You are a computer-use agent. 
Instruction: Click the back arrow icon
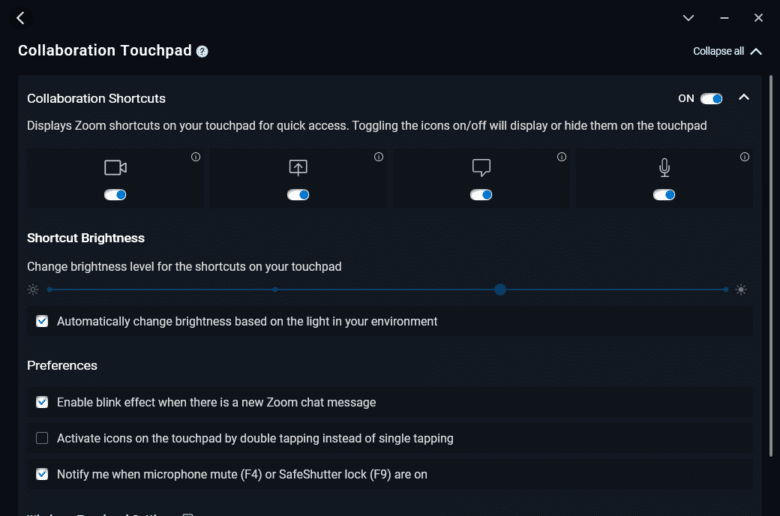pyautogui.click(x=20, y=18)
